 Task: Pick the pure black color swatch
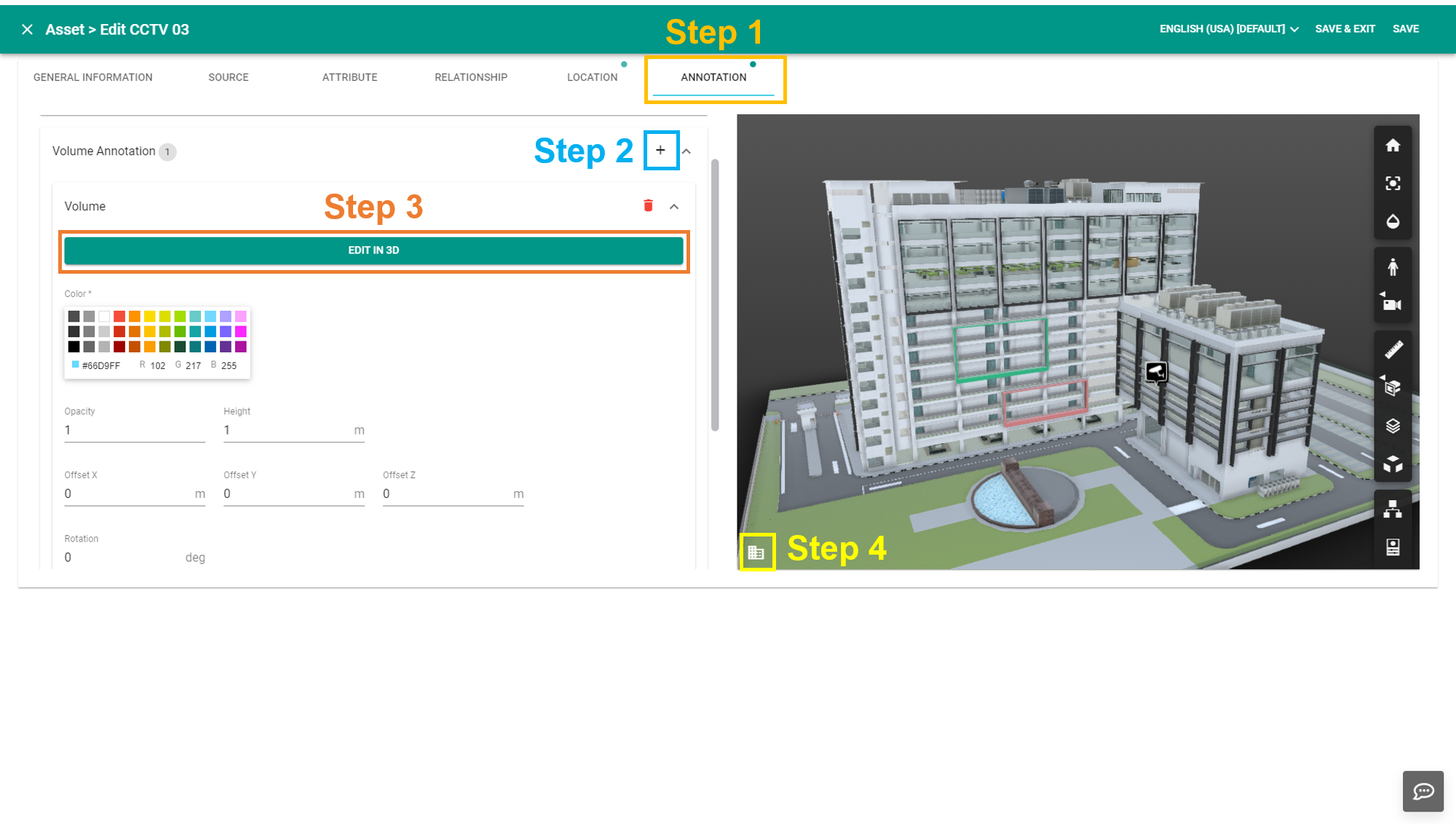coord(74,346)
